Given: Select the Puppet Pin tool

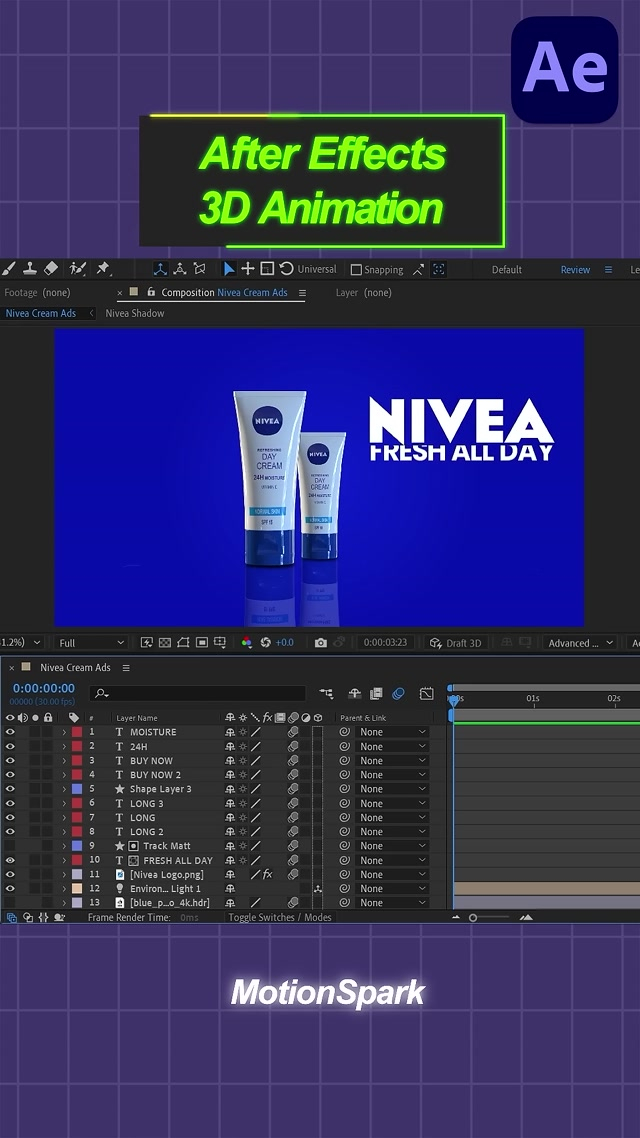Looking at the screenshot, I should pos(103,269).
